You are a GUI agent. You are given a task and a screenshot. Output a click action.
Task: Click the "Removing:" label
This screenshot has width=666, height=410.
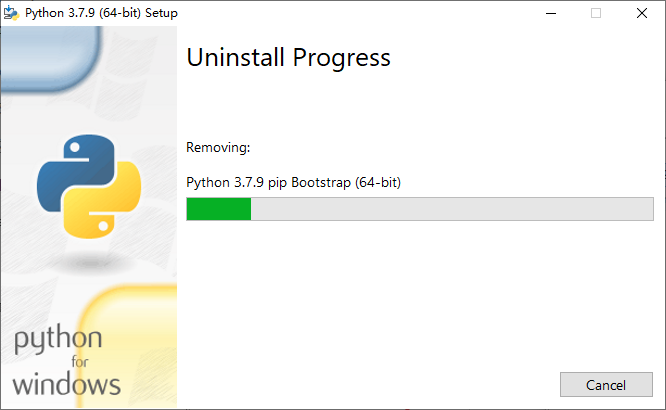(x=218, y=148)
